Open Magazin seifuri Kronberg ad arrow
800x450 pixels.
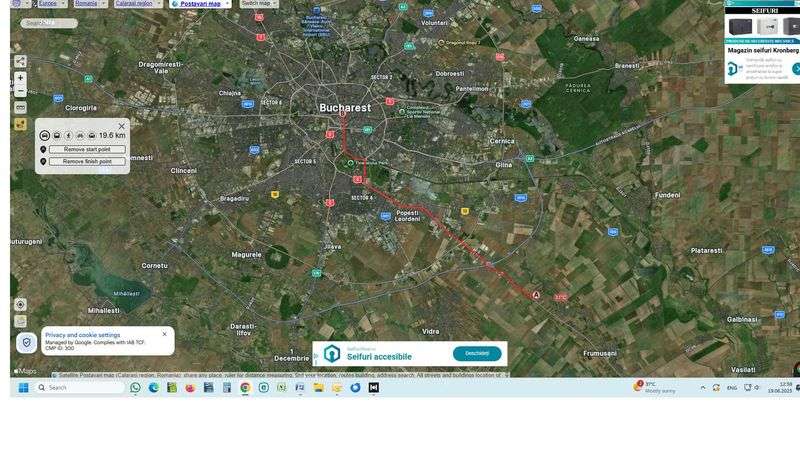click(796, 68)
